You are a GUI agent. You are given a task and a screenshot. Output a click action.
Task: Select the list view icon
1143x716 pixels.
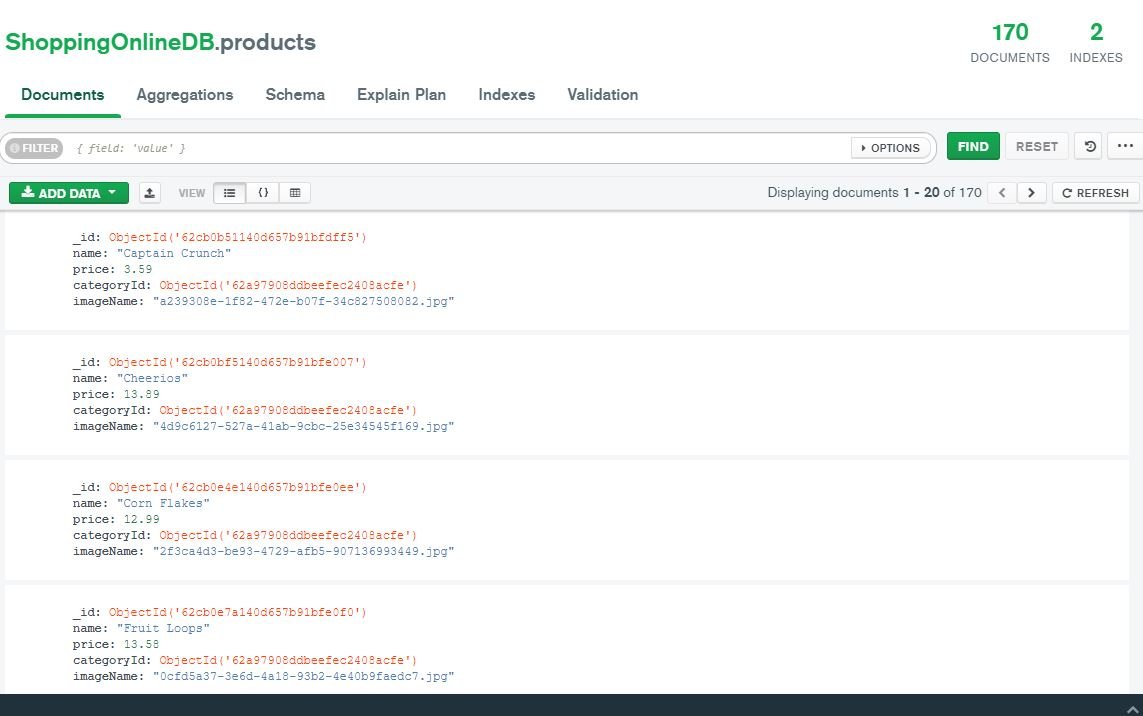click(x=230, y=192)
